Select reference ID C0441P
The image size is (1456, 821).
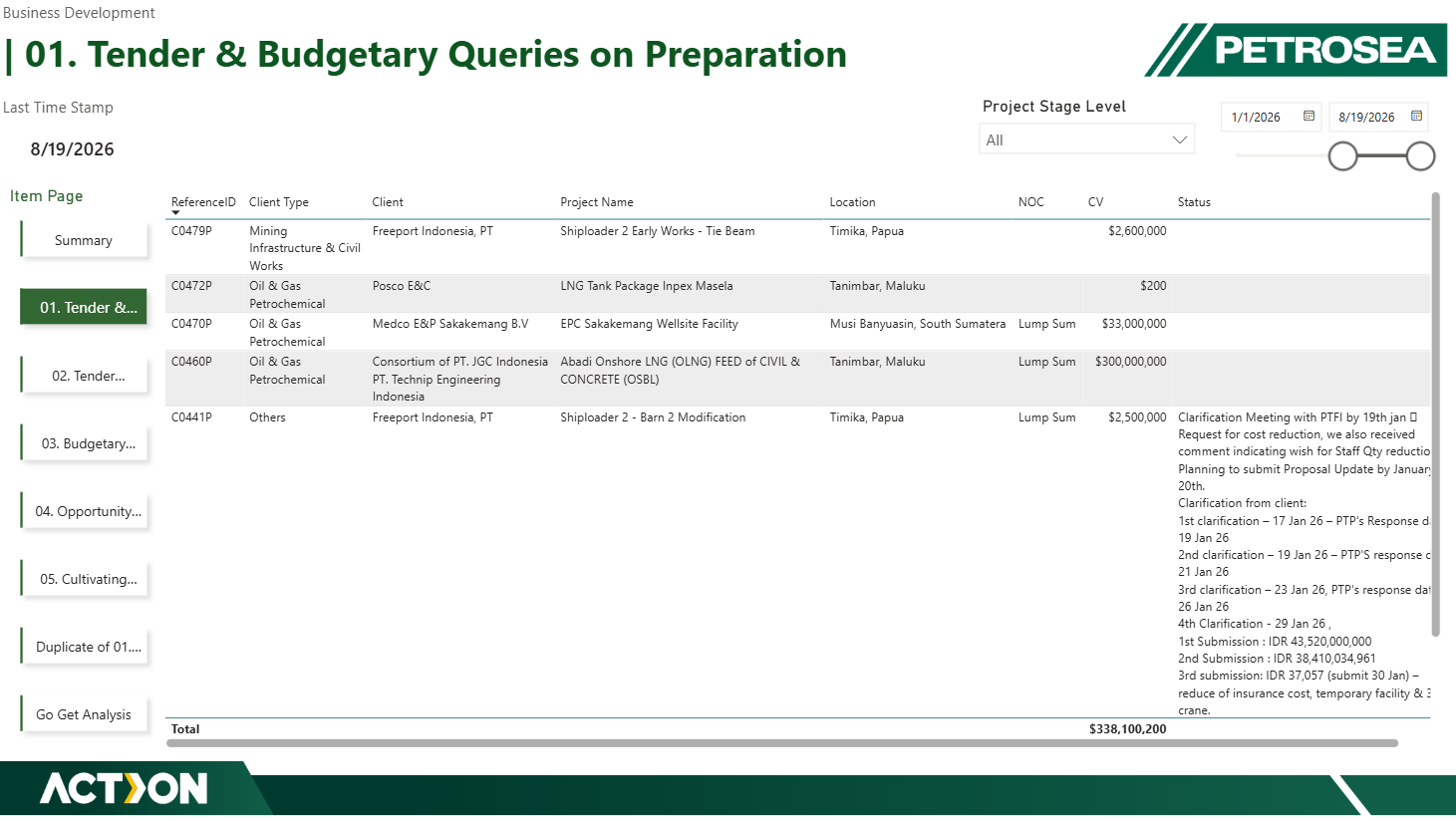[x=191, y=416]
